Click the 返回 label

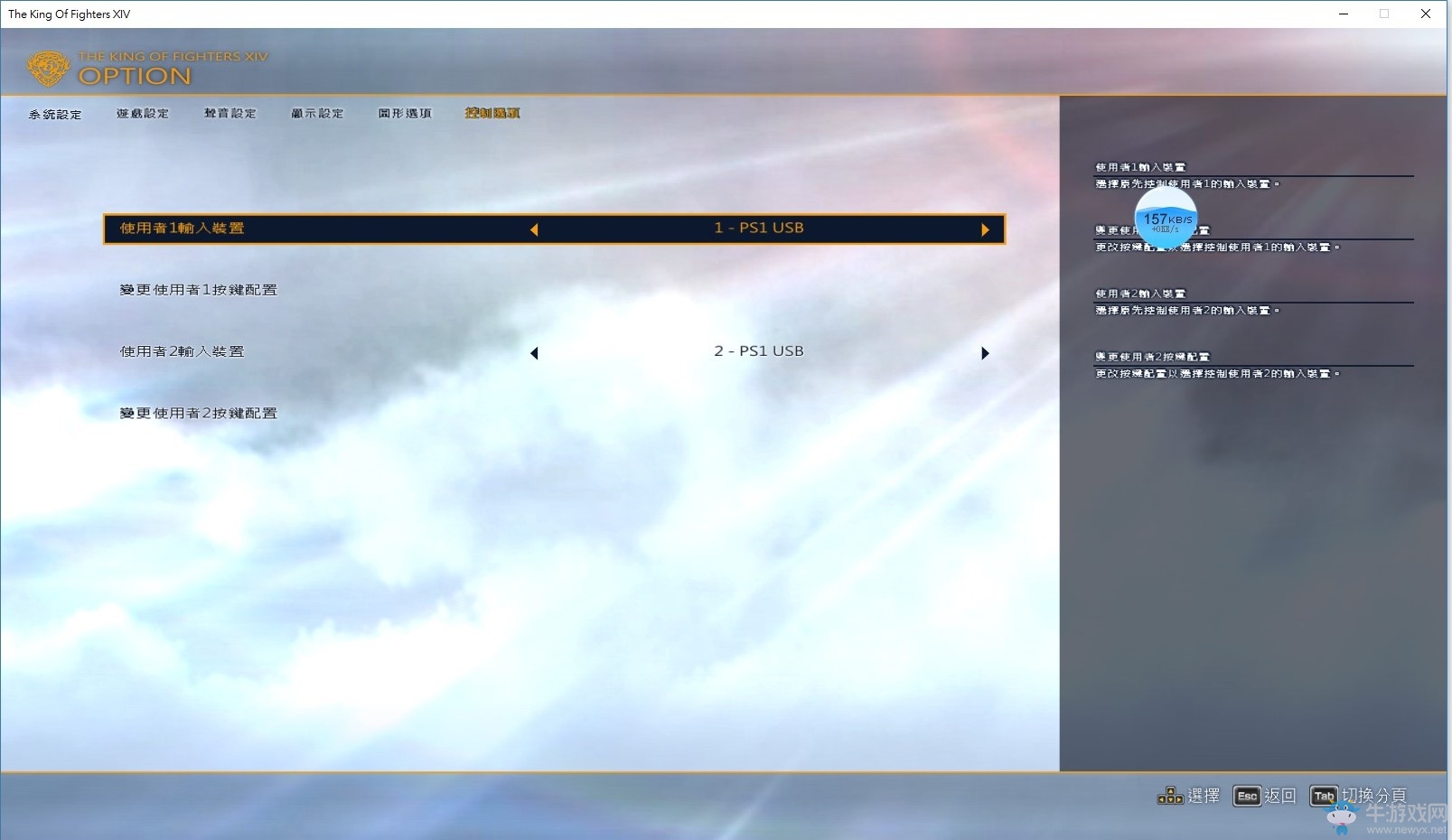pyautogui.click(x=1280, y=796)
